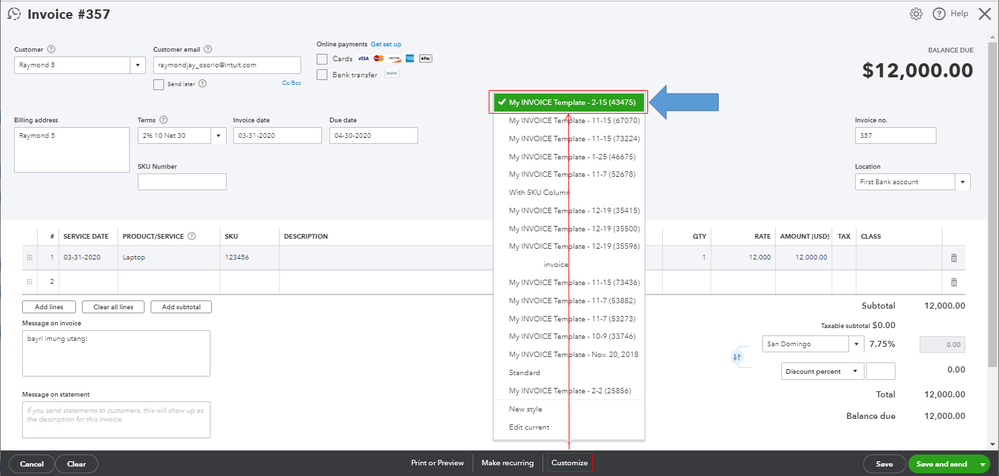This screenshot has height=476, width=999.
Task: Click the 12,000 rate cell in line 1
Action: [x=742, y=258]
